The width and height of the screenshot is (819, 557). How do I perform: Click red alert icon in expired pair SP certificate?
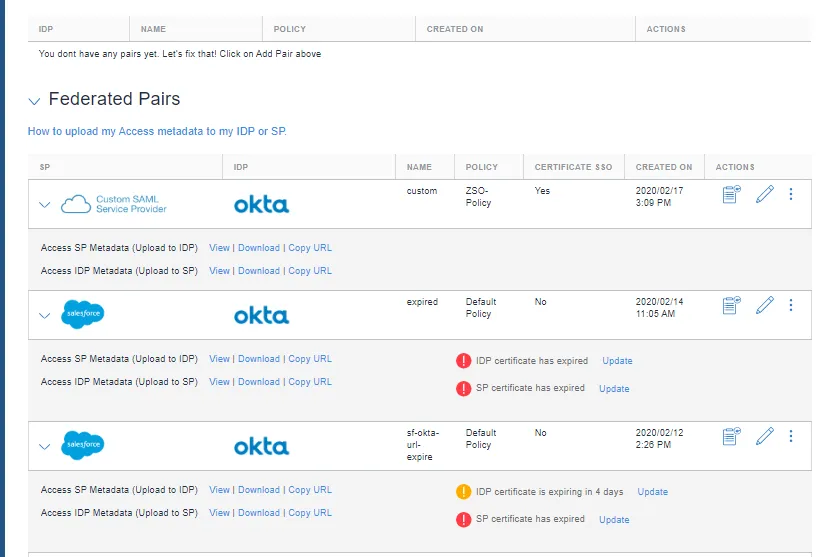(x=463, y=388)
